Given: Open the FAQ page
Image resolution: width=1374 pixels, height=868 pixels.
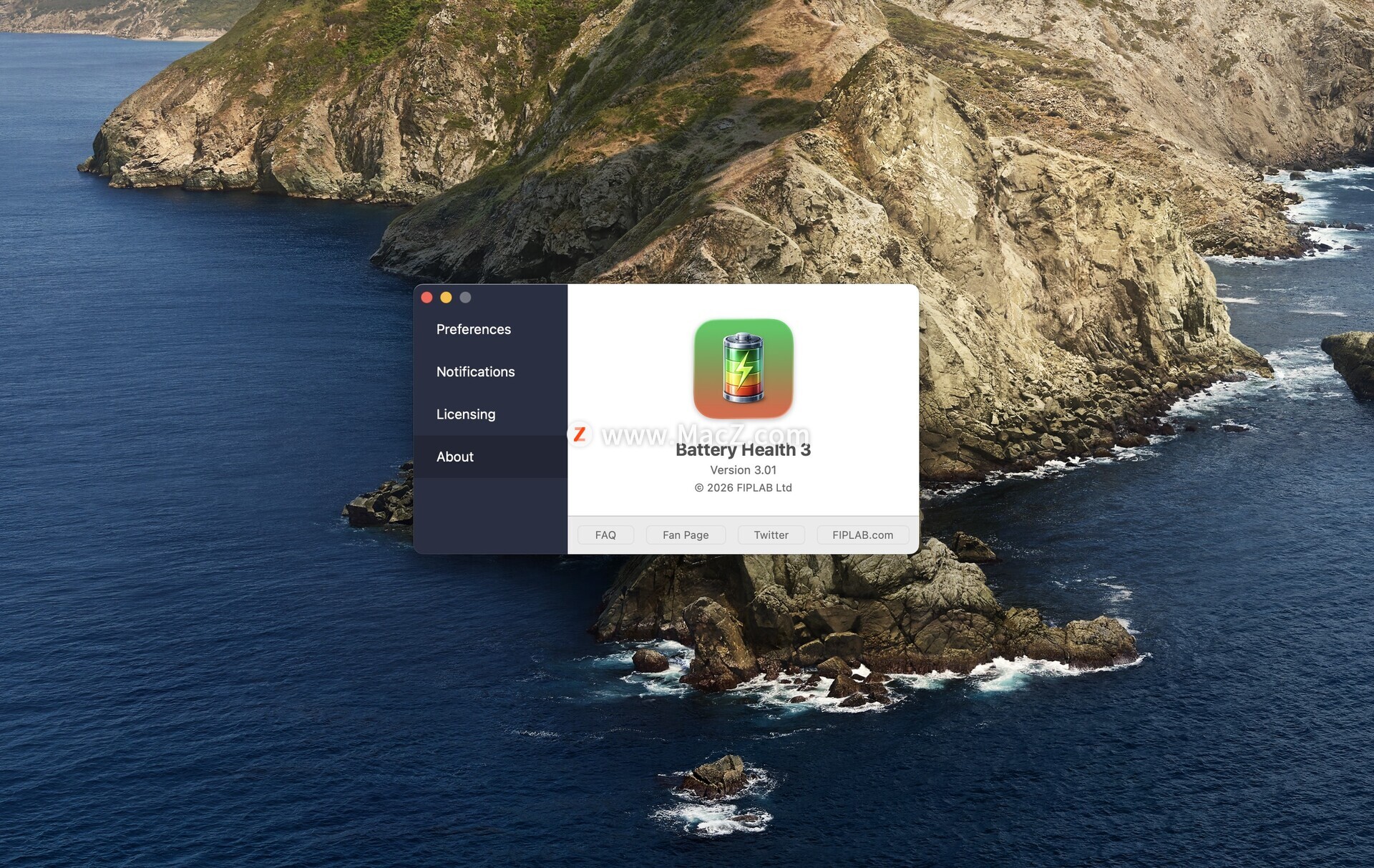Looking at the screenshot, I should 605,535.
